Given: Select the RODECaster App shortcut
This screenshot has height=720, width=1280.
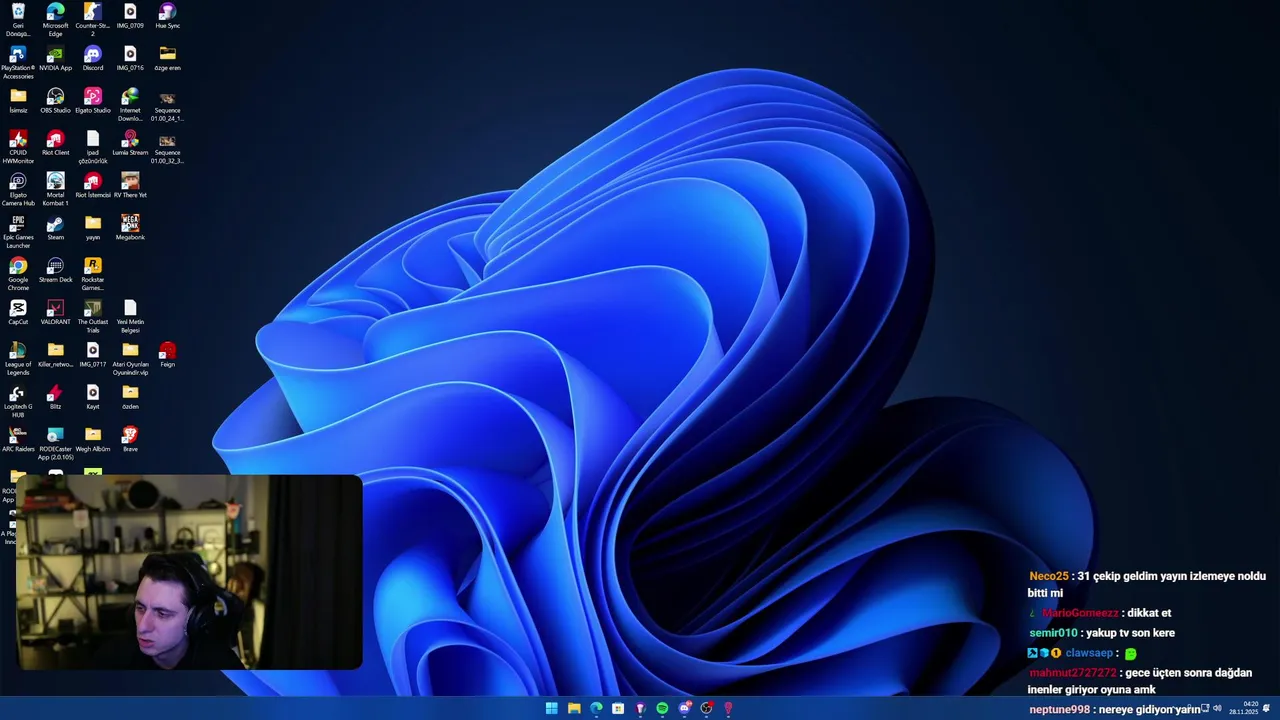Looking at the screenshot, I should point(55,443).
